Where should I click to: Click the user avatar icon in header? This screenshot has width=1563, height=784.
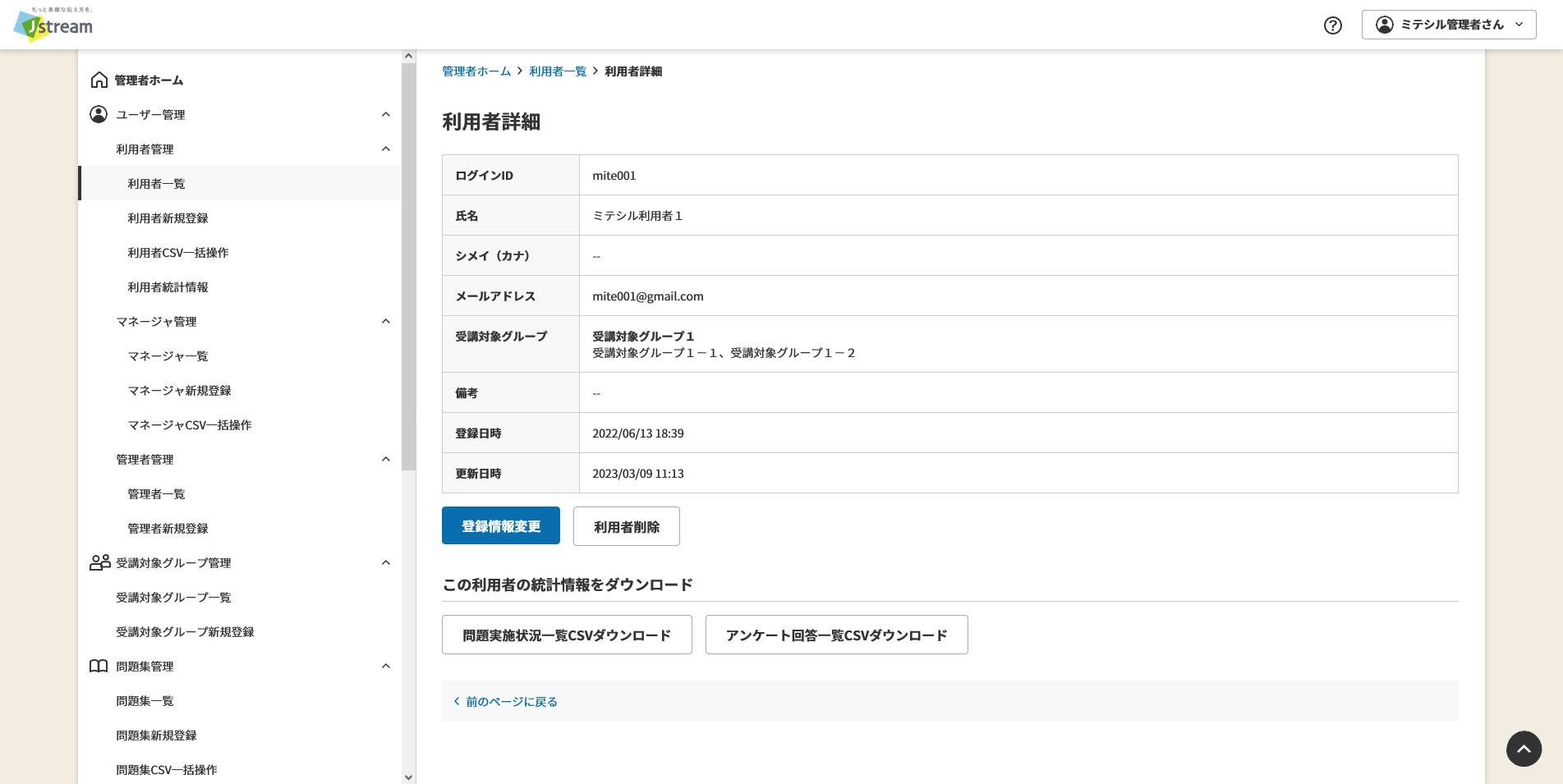click(1385, 25)
